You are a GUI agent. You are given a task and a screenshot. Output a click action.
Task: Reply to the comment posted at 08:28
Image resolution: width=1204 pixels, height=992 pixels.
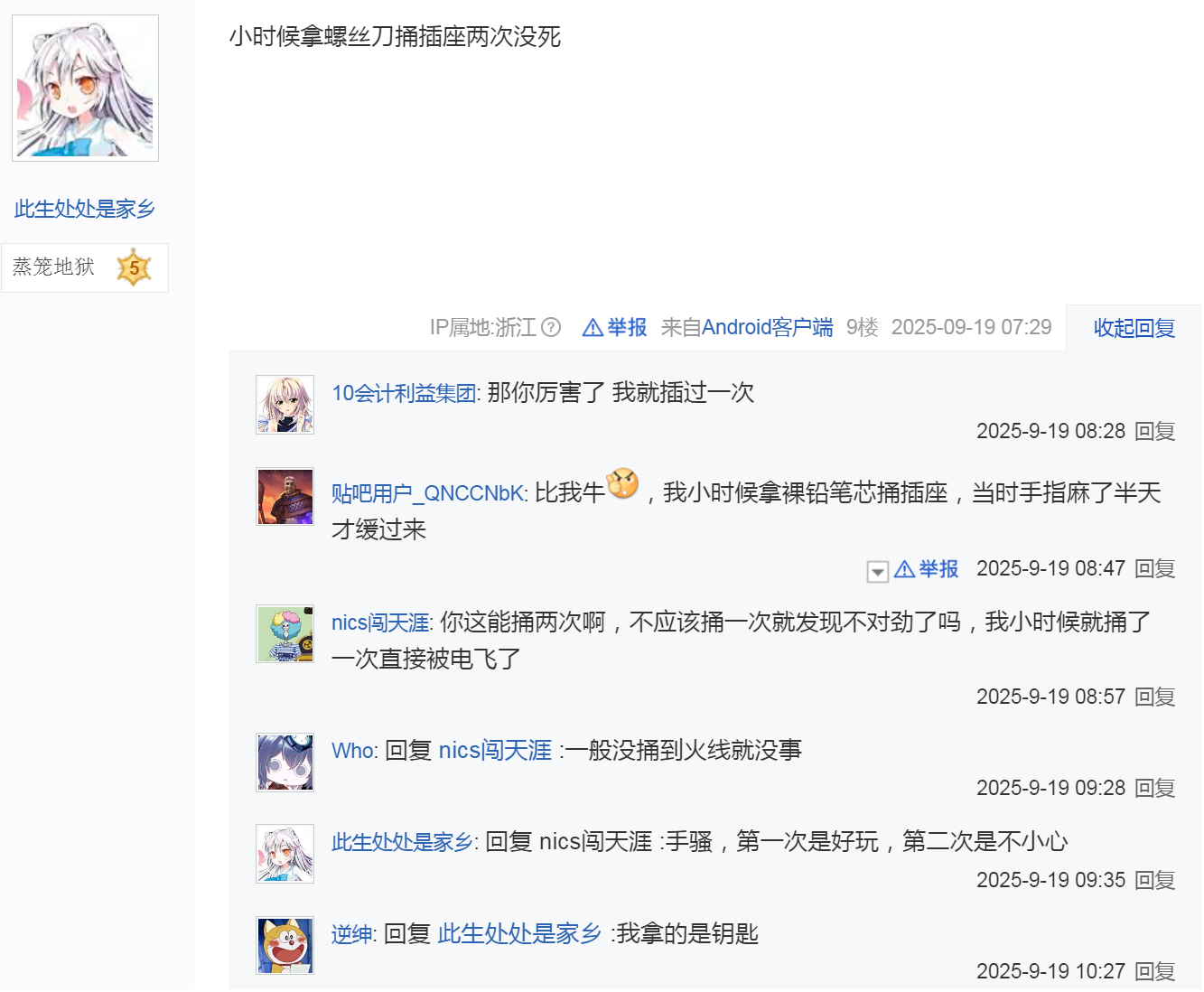(1154, 431)
